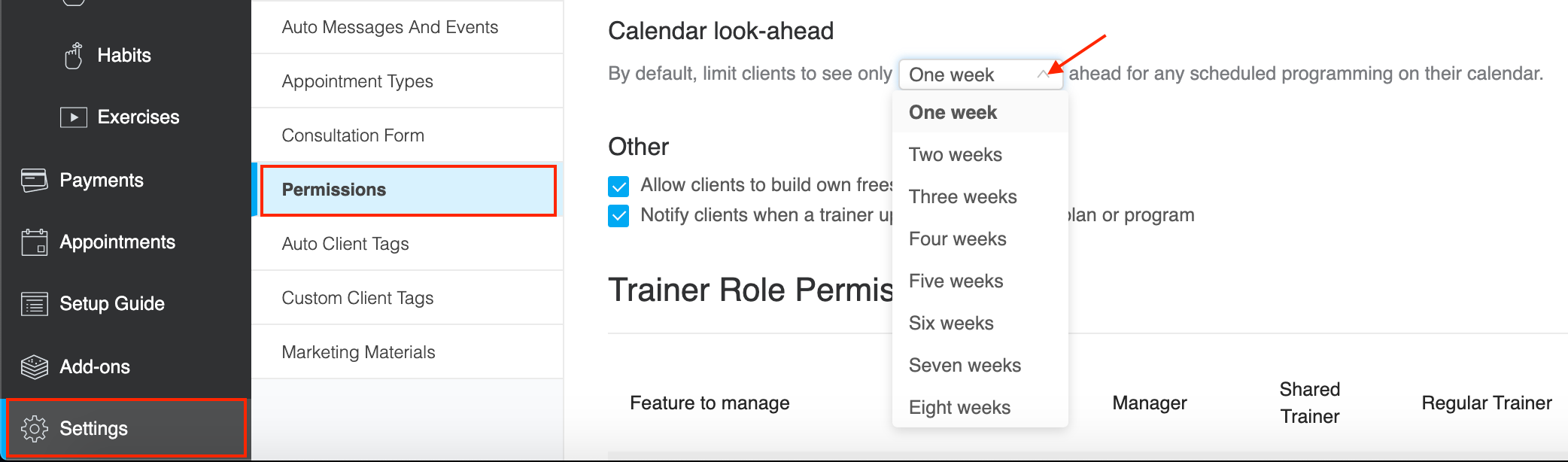Screen dimensions: 1568x462
Task: Click the Setup Guide list icon
Action: point(35,304)
